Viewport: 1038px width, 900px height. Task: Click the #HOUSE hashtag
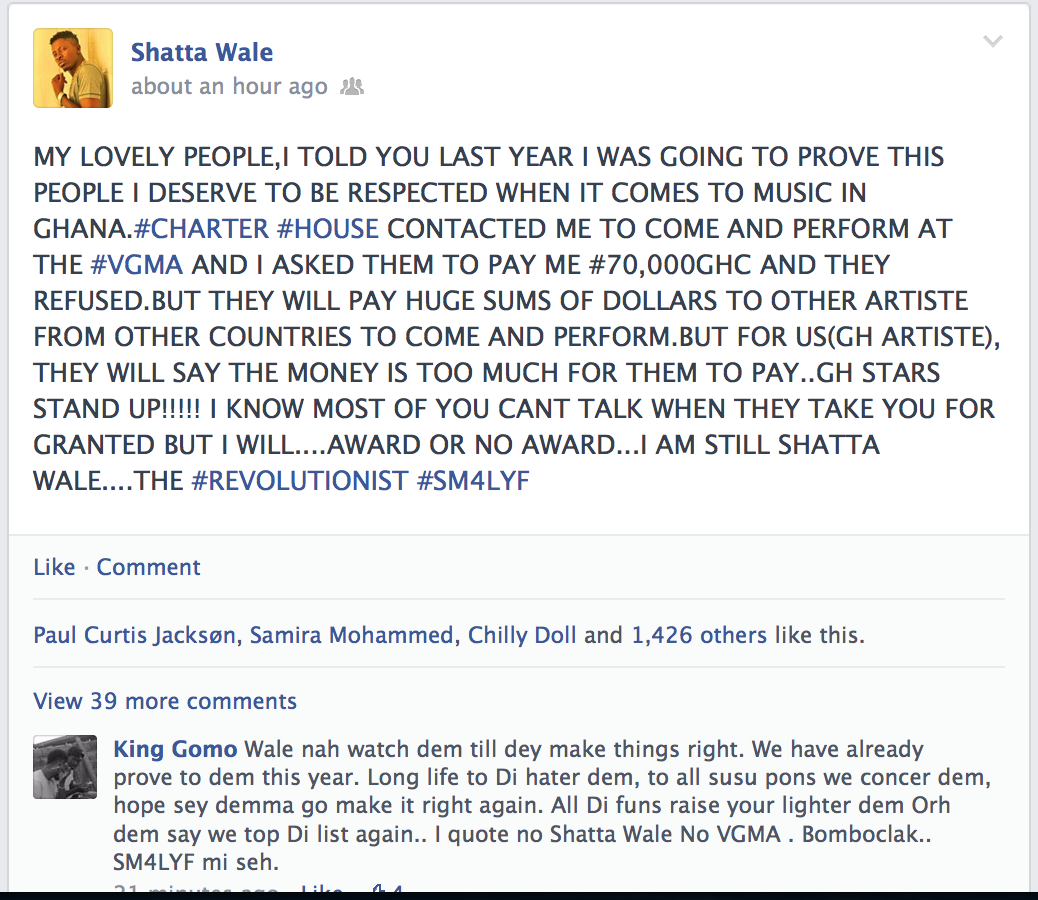pos(328,229)
